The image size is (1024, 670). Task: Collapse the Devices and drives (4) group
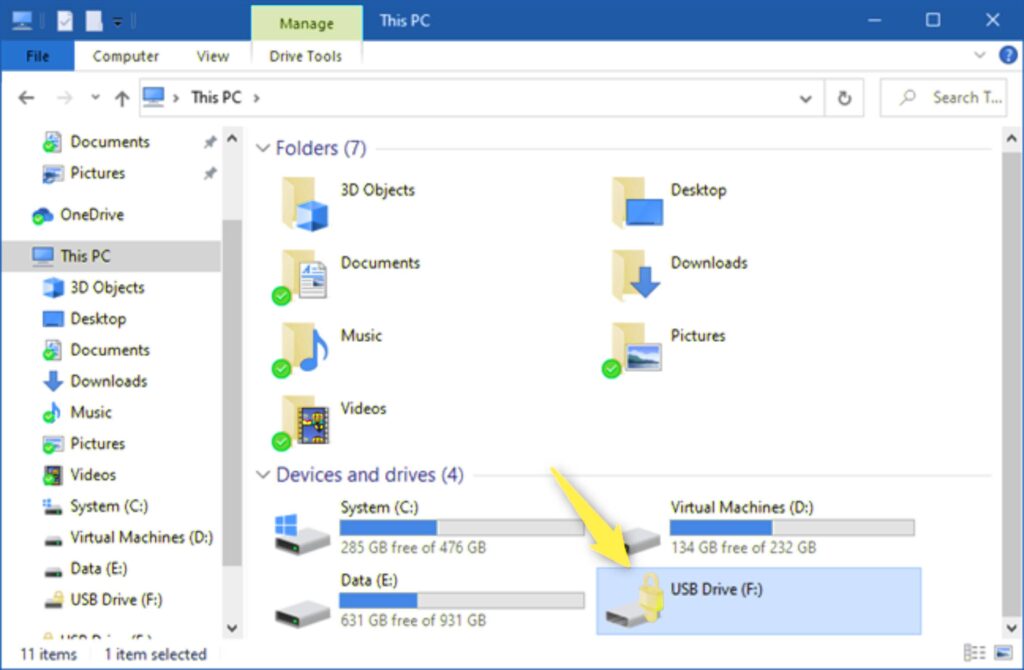pos(263,475)
